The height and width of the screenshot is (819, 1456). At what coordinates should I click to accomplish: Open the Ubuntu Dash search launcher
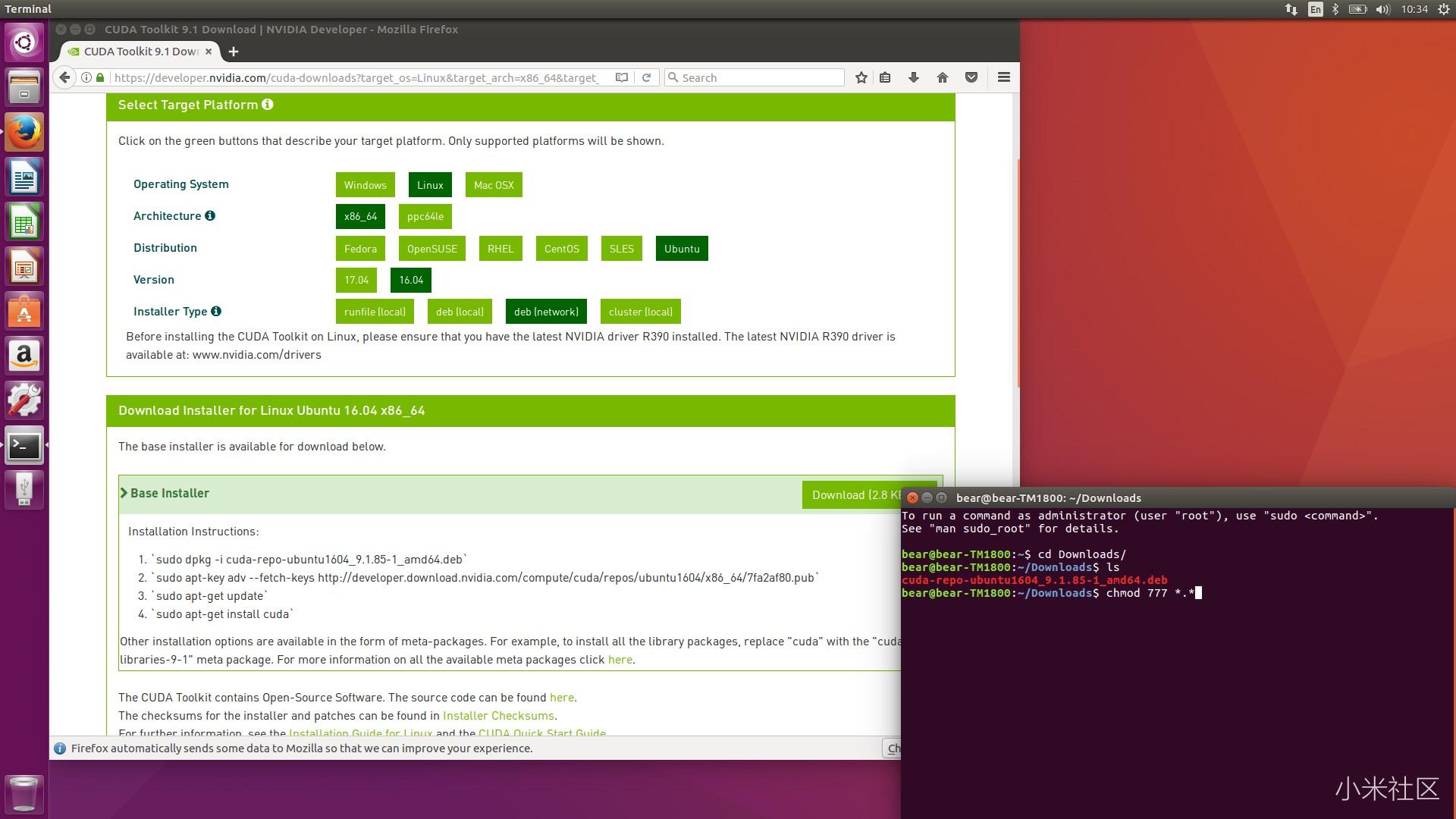pos(24,42)
